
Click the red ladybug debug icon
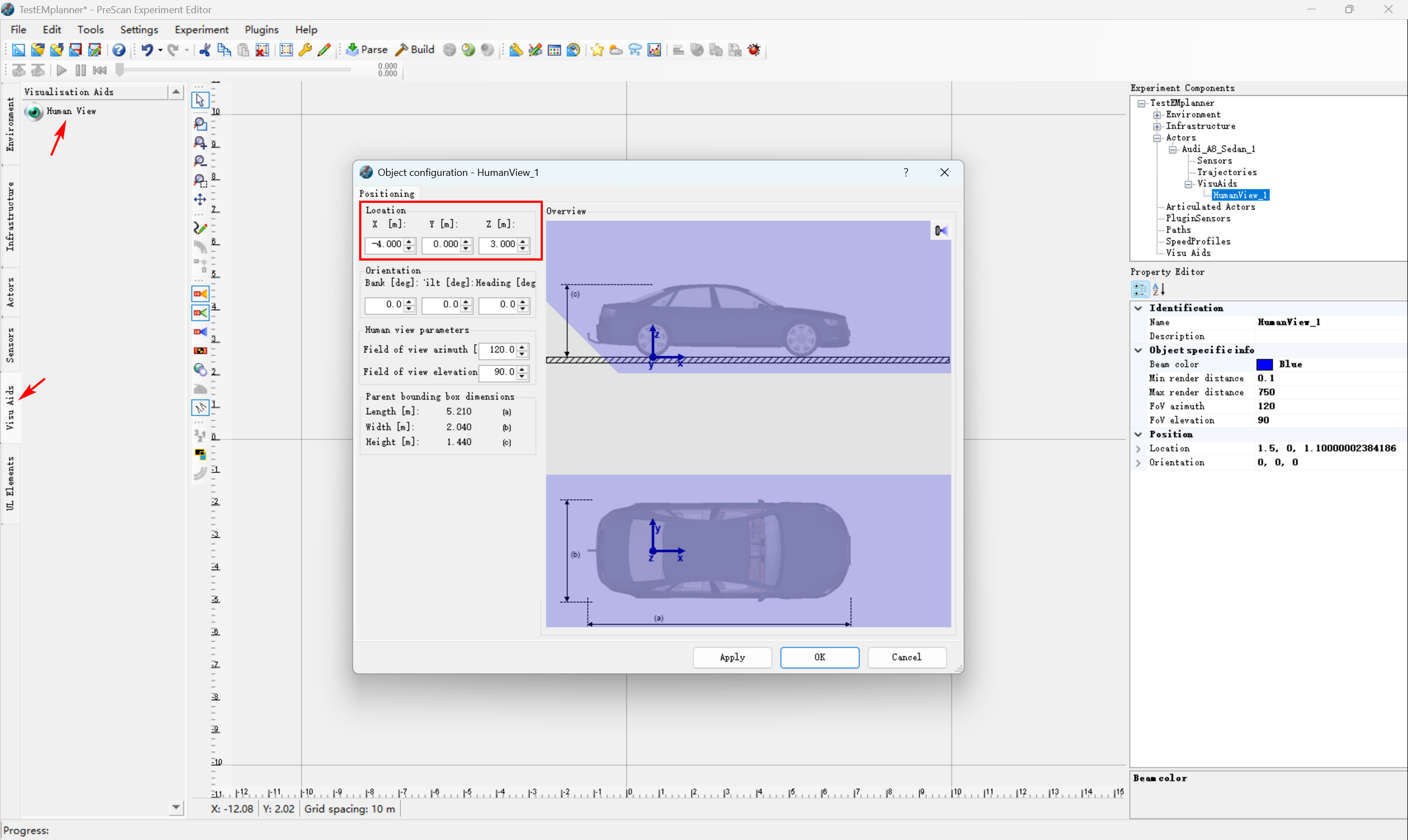[x=754, y=50]
